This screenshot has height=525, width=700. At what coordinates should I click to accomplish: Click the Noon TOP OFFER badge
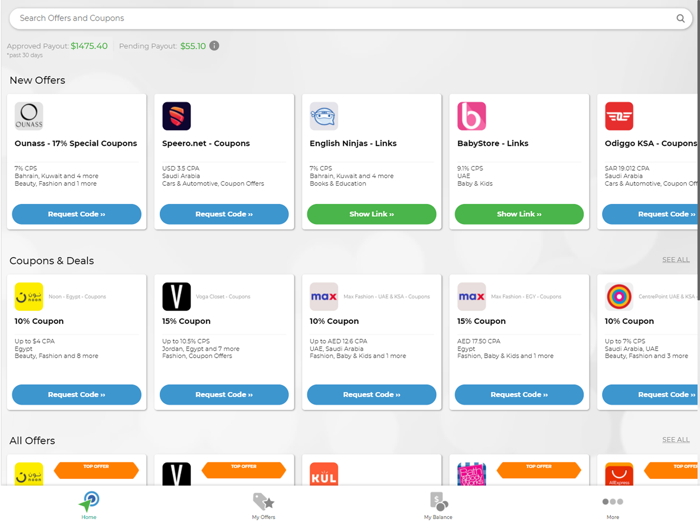(96, 470)
